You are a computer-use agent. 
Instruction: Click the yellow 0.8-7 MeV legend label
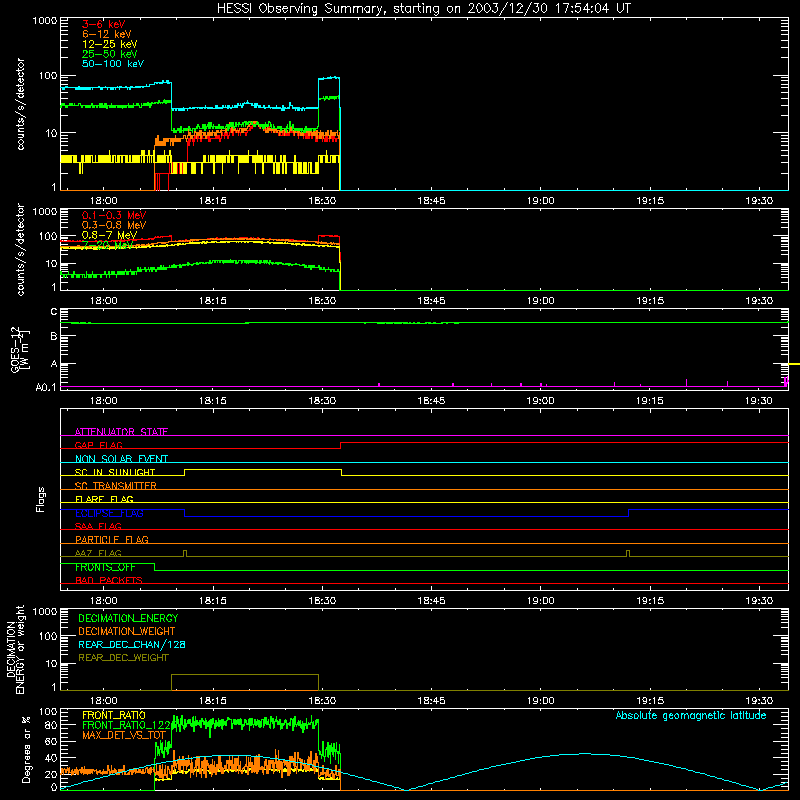[109, 235]
